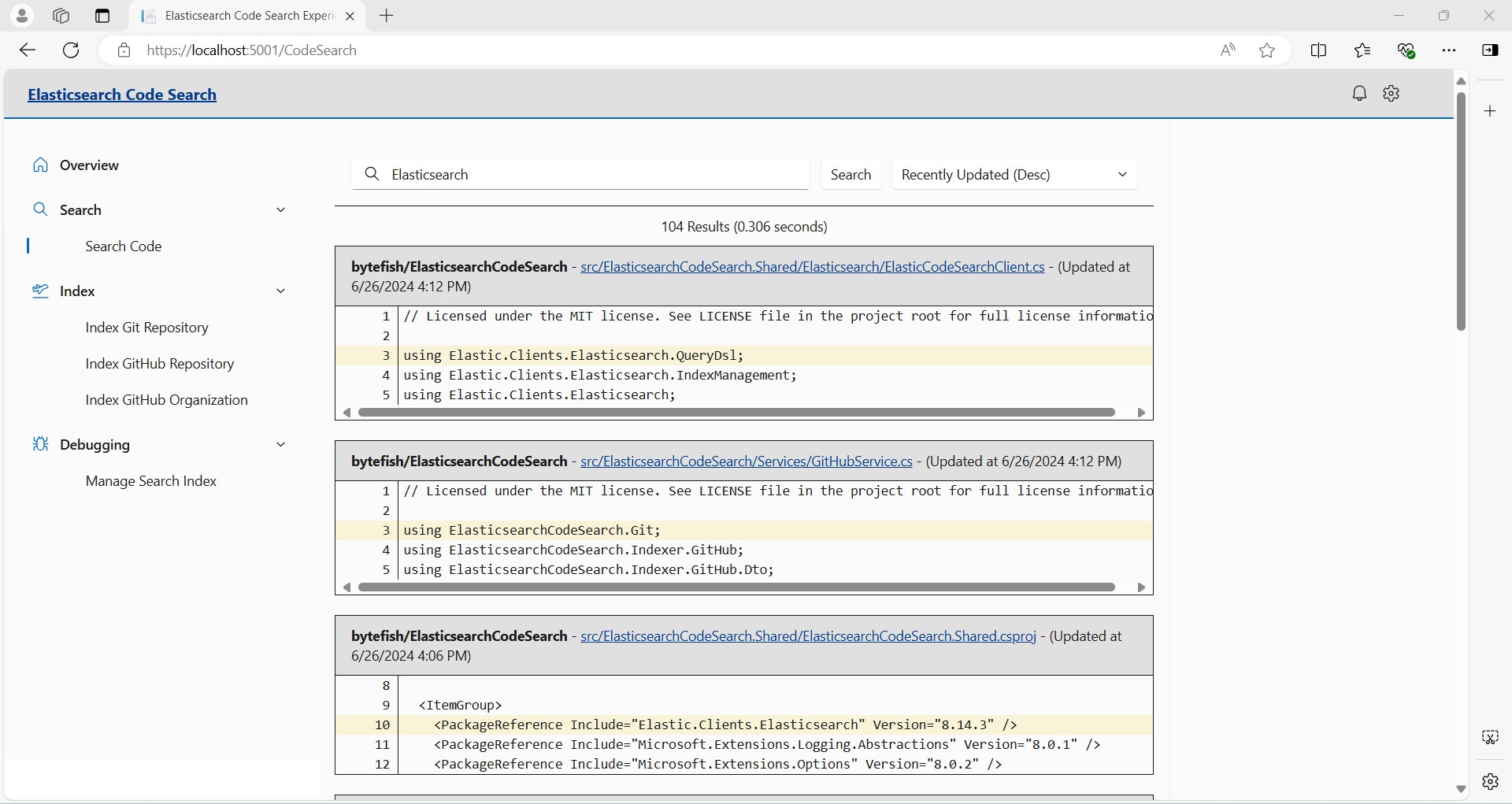
Task: Click line "using Elastic.Clients.Elasticsearch.IndexManagement;"
Action: coord(600,376)
